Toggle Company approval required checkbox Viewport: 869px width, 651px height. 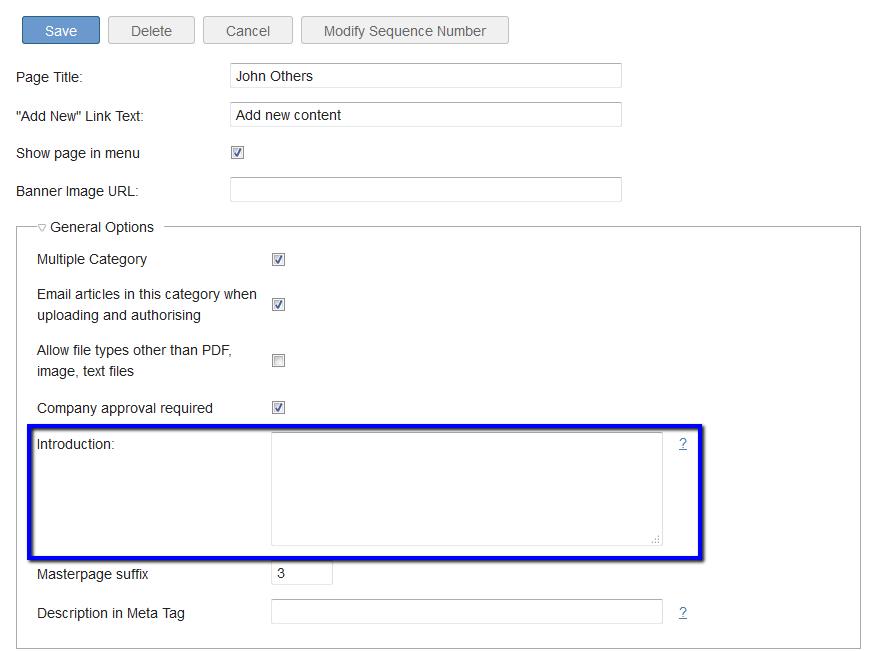pyautogui.click(x=278, y=408)
